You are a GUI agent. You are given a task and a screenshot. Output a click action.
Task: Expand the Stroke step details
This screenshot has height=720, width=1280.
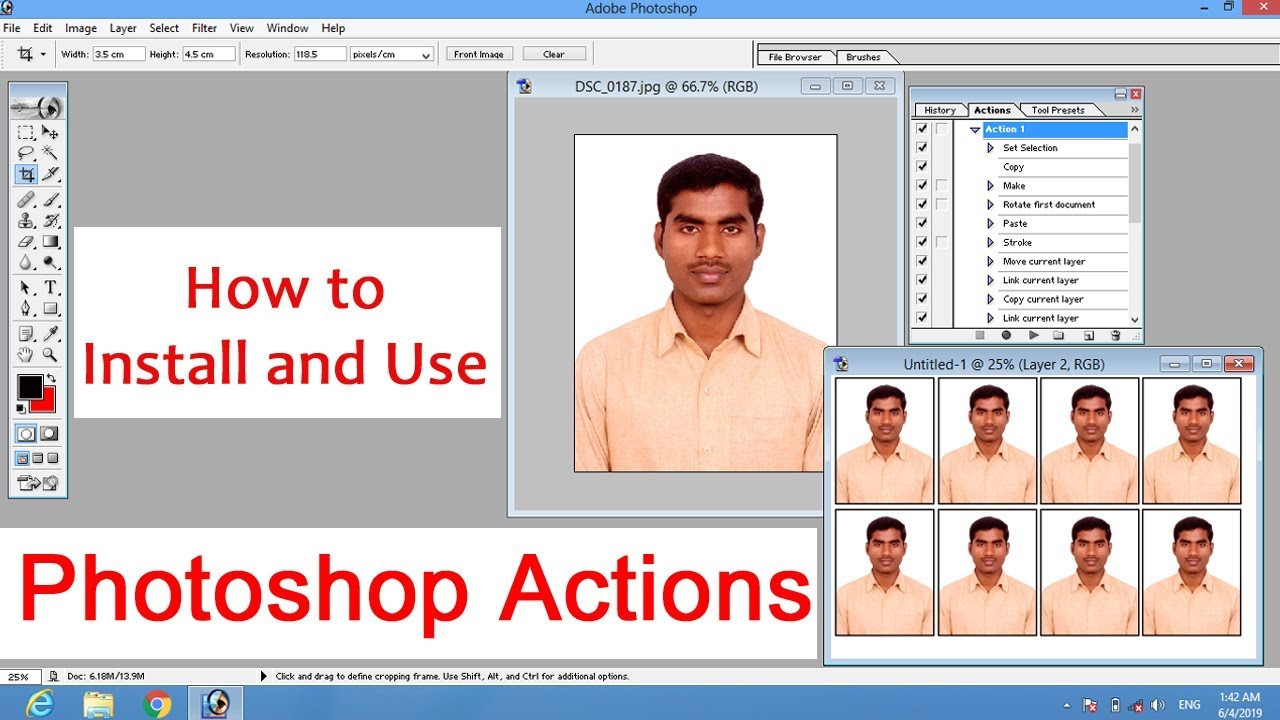(991, 243)
